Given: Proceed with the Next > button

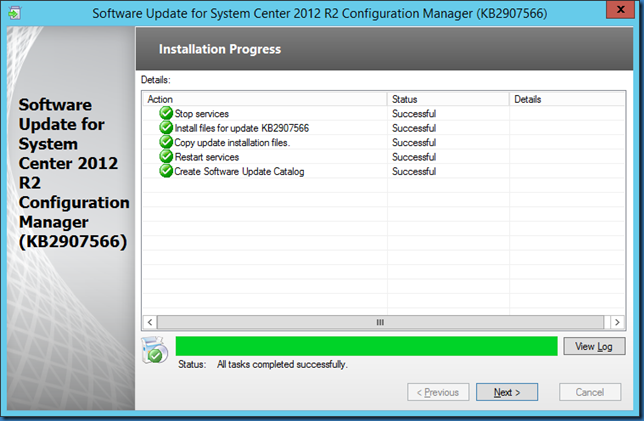Looking at the screenshot, I should (507, 392).
